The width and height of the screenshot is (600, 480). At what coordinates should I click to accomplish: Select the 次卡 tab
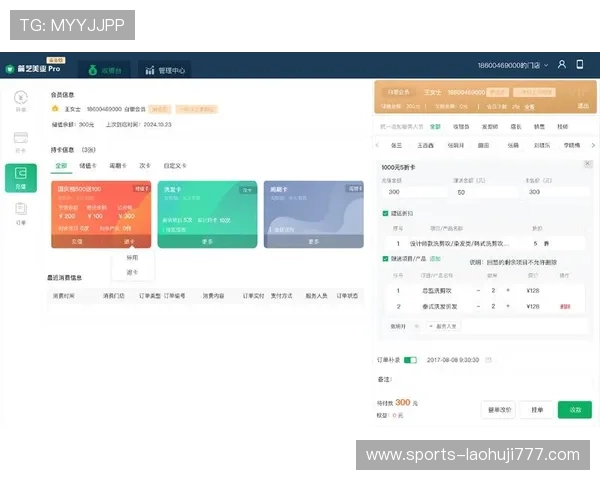pos(145,166)
